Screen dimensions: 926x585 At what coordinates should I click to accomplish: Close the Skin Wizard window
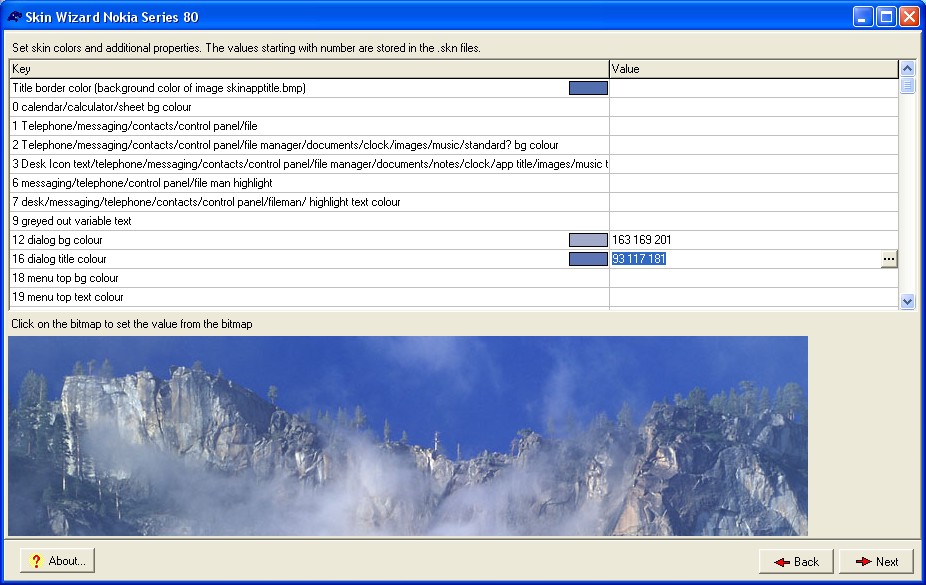pyautogui.click(x=909, y=17)
